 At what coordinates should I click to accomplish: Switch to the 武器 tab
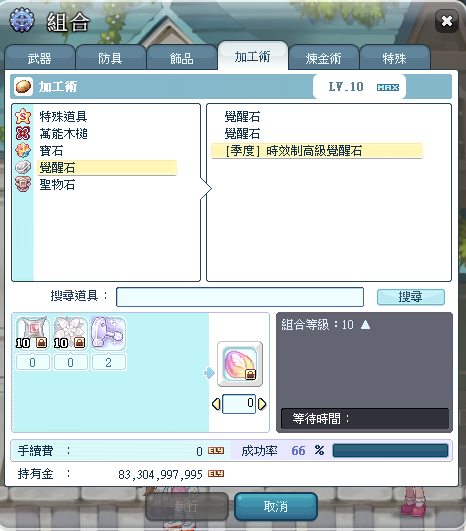(40, 58)
